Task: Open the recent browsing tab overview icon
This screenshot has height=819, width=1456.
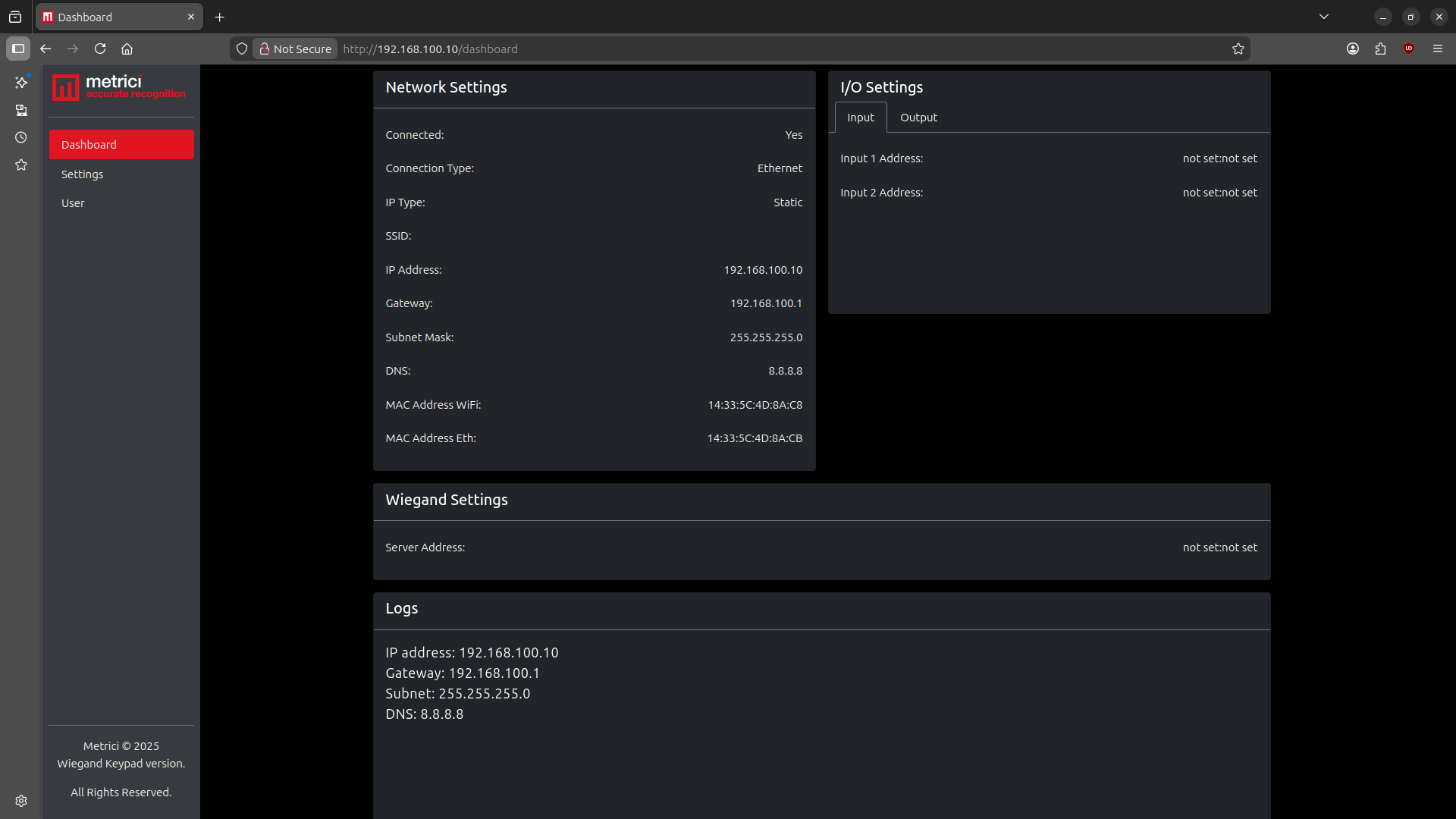Action: (x=15, y=17)
